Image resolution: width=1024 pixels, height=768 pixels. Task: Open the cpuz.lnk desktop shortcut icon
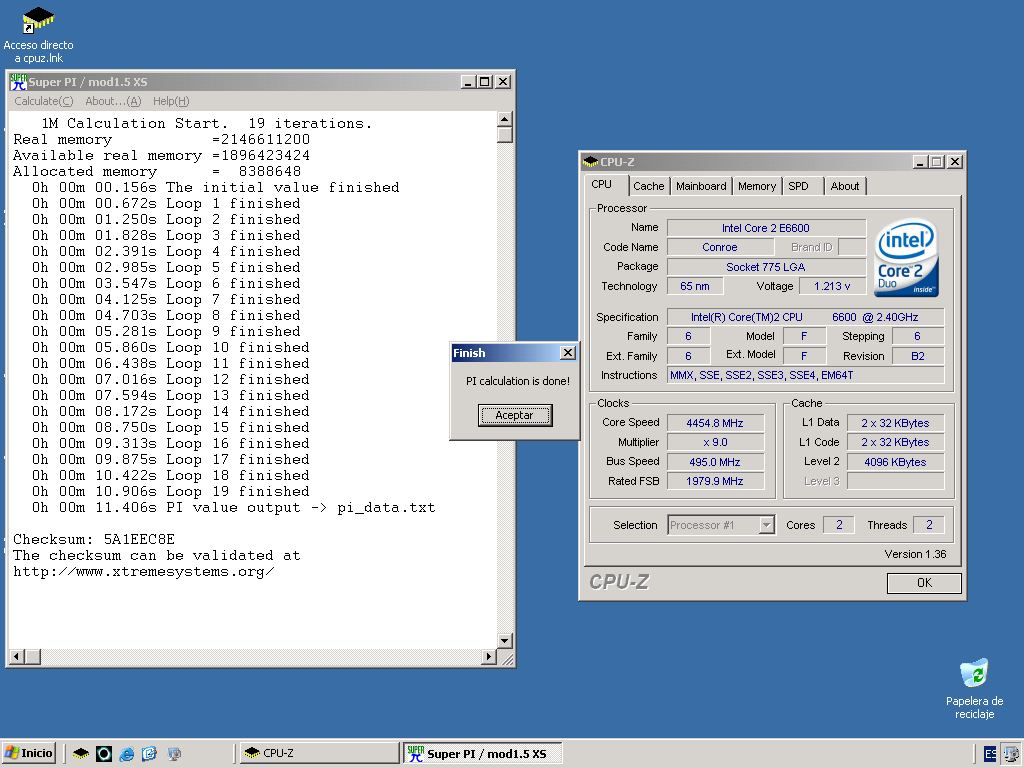click(38, 20)
